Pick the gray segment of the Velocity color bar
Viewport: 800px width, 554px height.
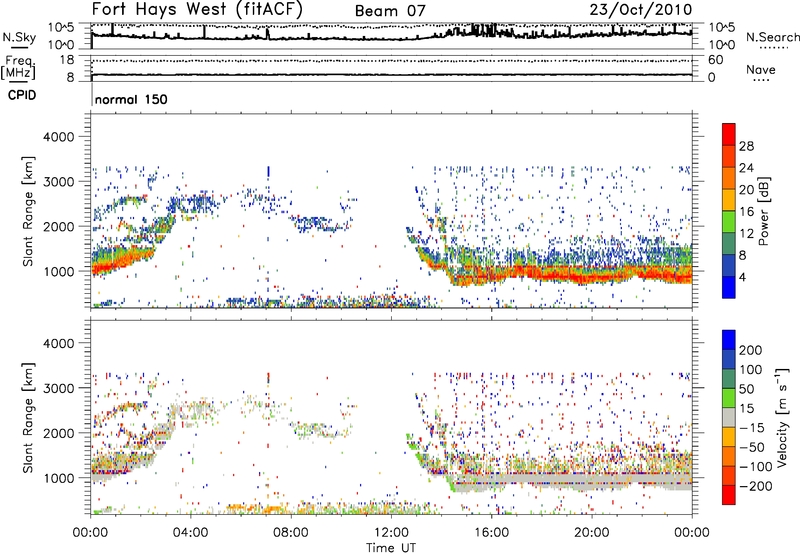pyautogui.click(x=729, y=418)
